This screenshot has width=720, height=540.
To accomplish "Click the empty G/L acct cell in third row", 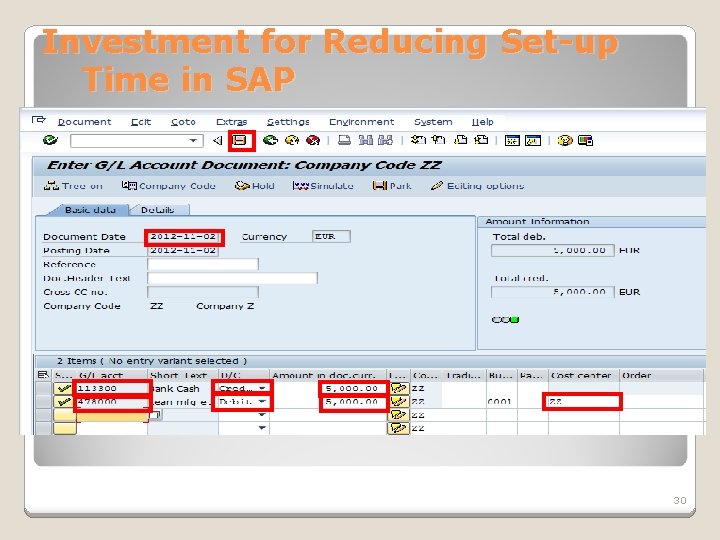I will [112, 415].
